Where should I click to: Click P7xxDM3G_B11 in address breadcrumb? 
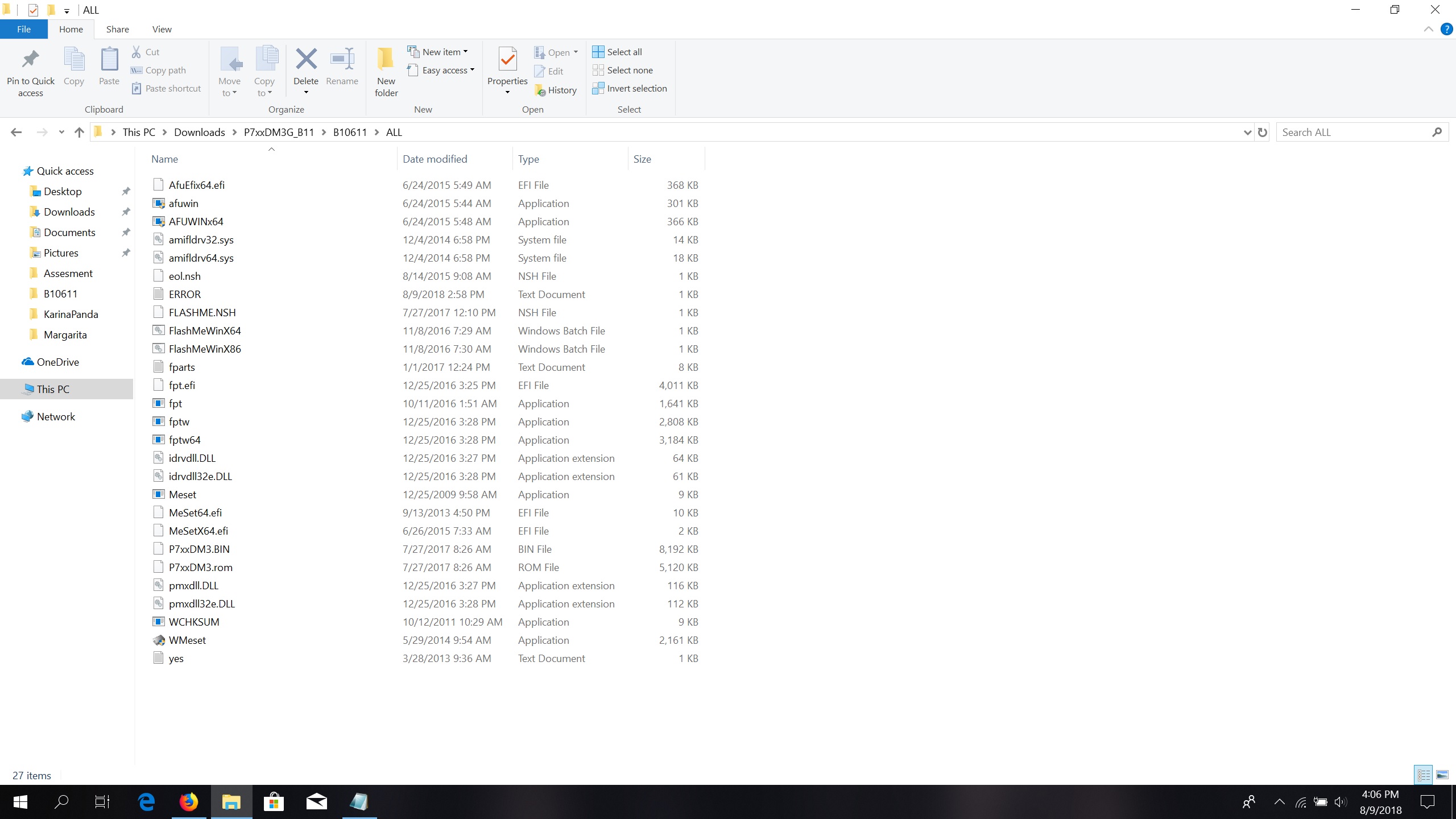point(279,132)
